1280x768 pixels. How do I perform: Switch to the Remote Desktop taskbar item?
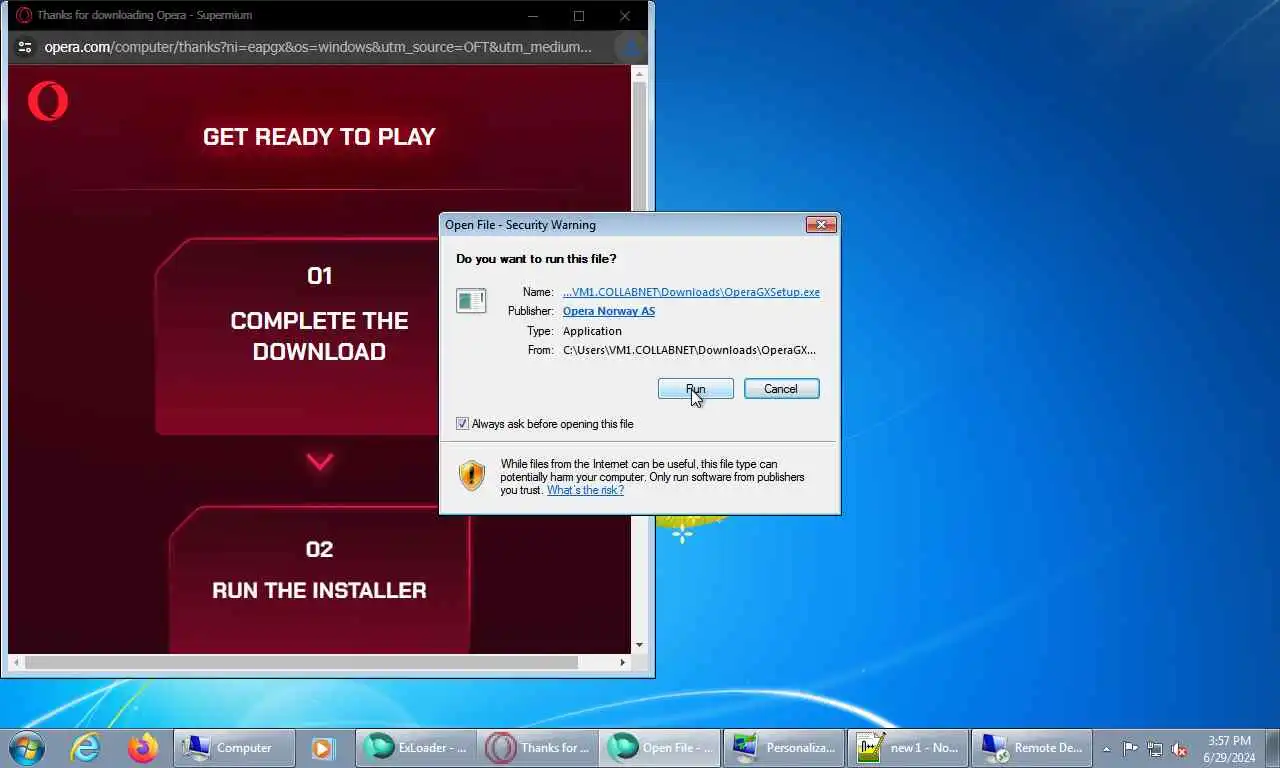pos(1032,747)
